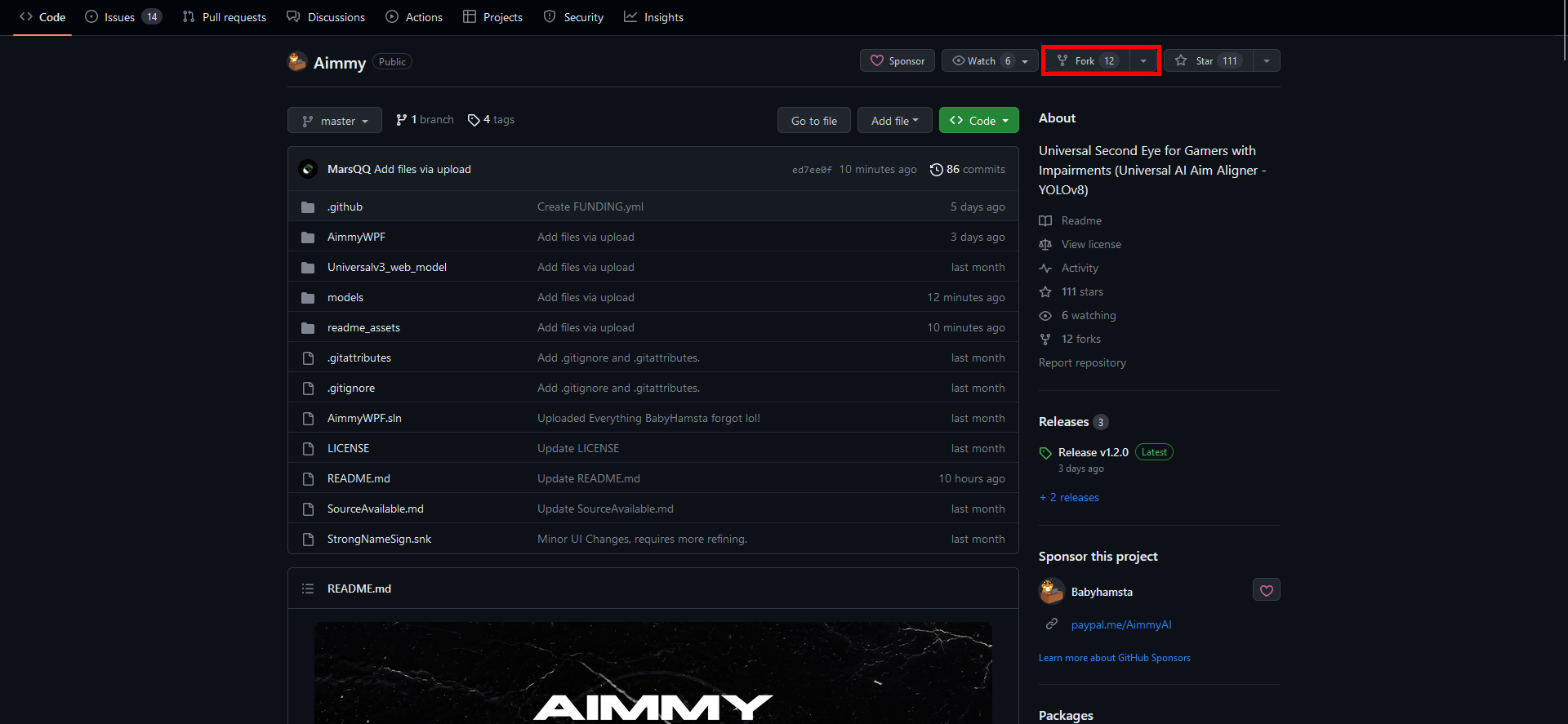Open commit hash ed7ee0f

[x=812, y=170]
